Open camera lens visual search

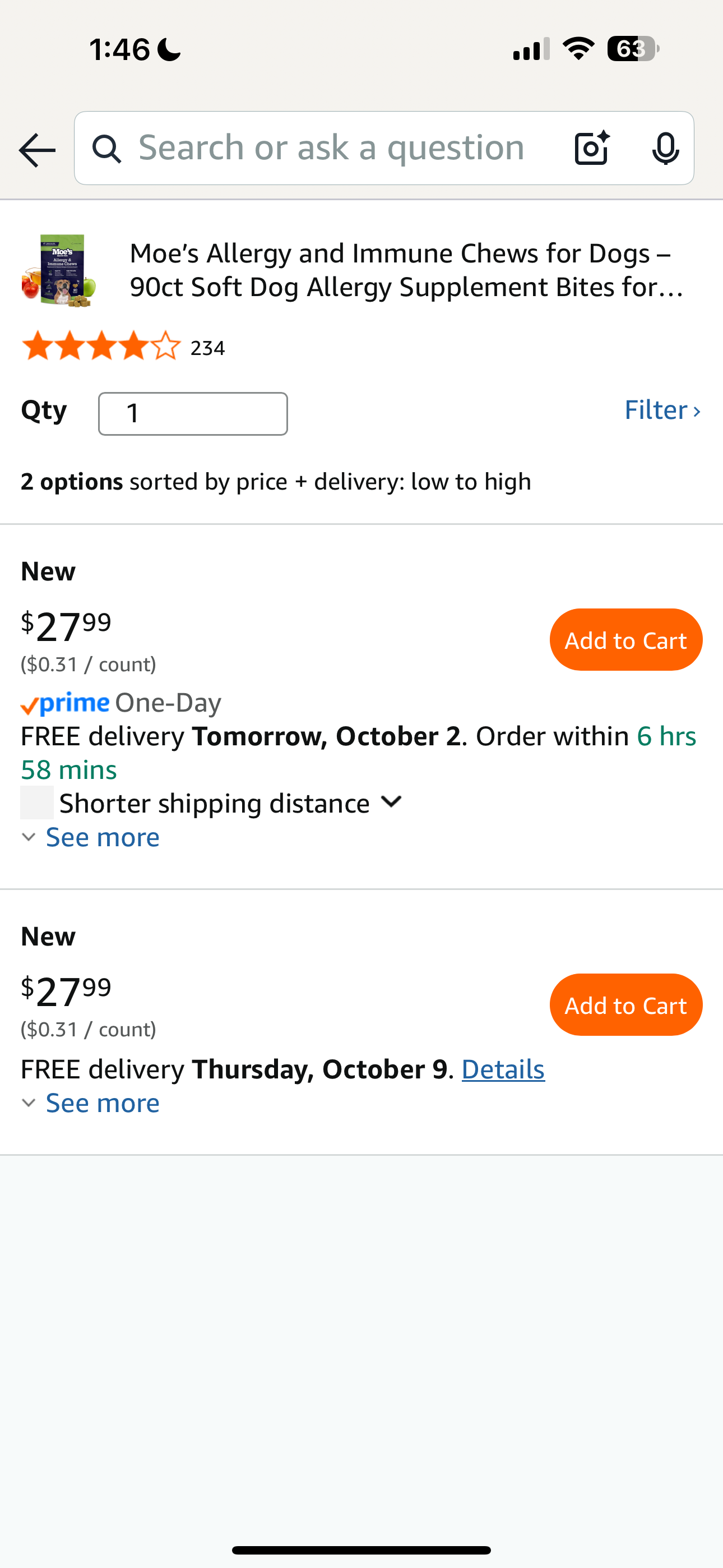[x=591, y=149]
